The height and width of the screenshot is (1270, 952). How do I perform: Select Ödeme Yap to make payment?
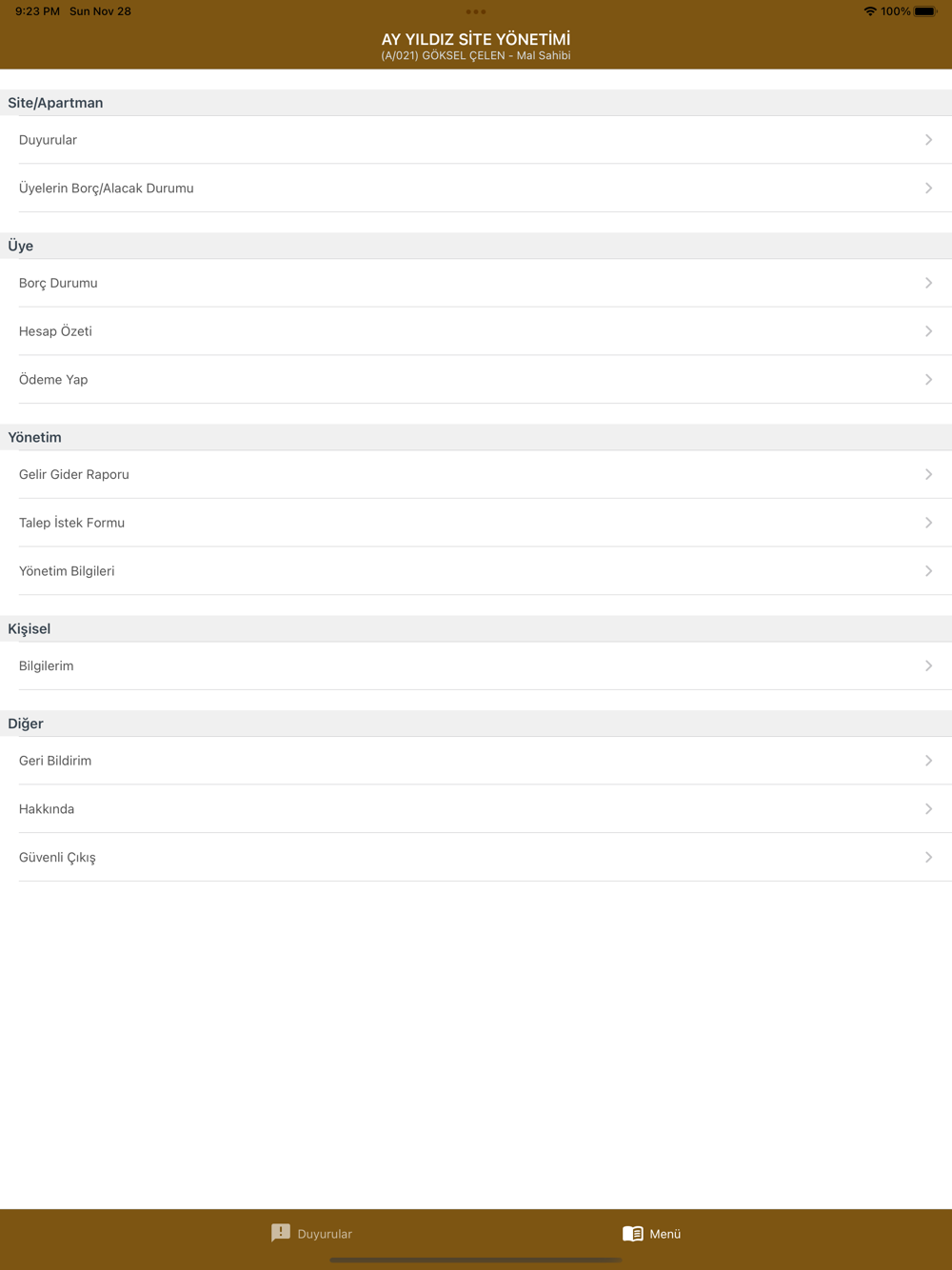click(476, 380)
